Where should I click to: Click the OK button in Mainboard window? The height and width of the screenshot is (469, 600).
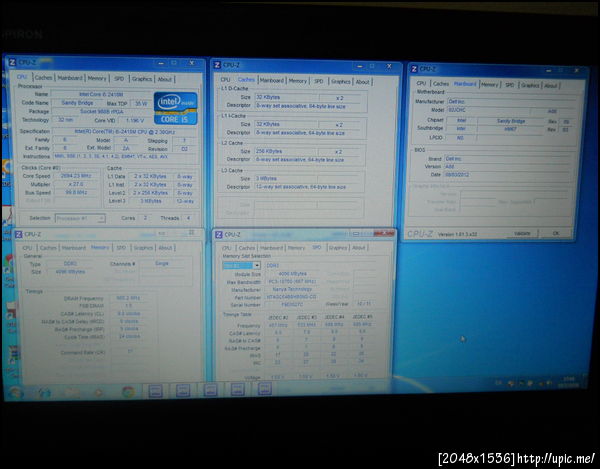tap(556, 233)
